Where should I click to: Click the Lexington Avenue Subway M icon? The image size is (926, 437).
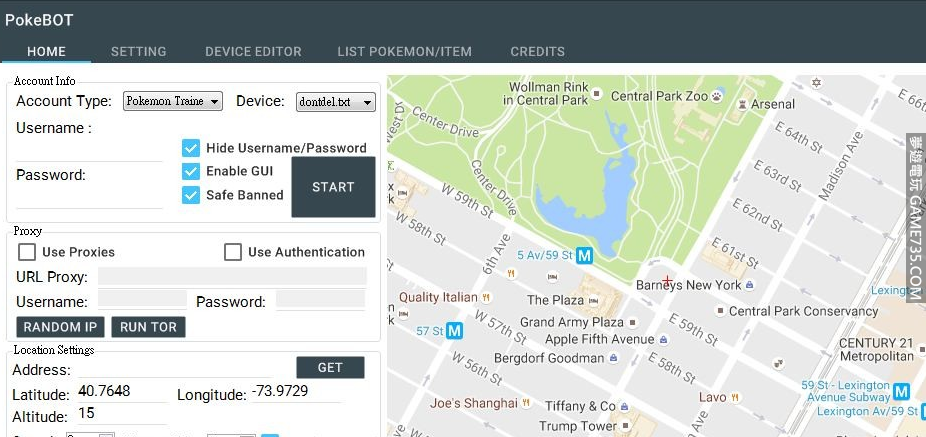901,391
